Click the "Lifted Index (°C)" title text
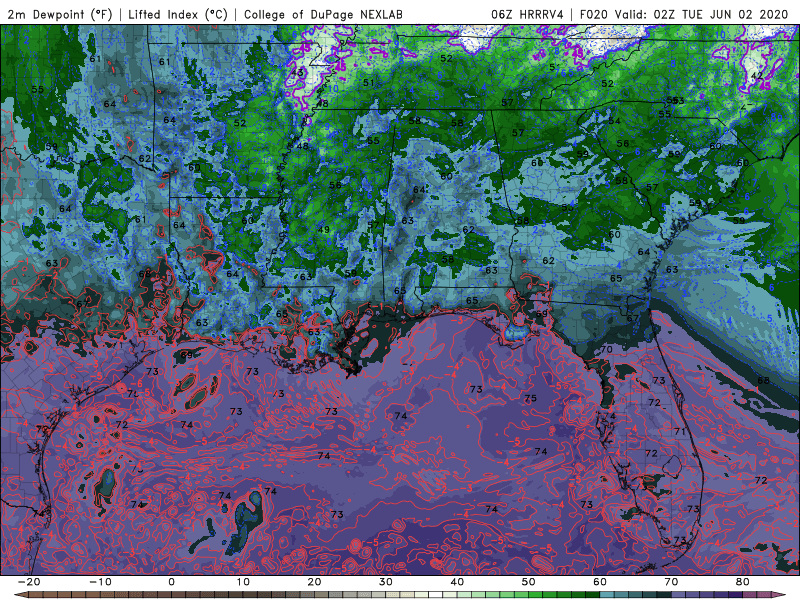Image resolution: width=800 pixels, height=600 pixels. tap(178, 14)
